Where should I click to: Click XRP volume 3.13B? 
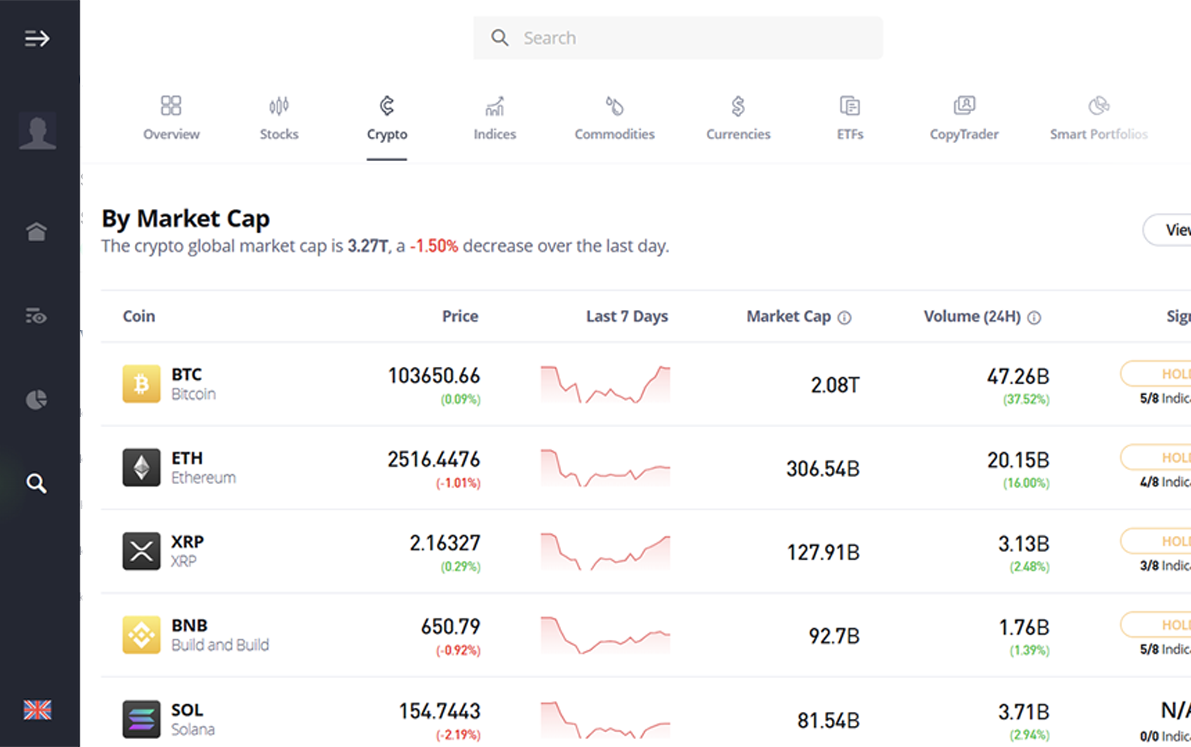click(1024, 543)
